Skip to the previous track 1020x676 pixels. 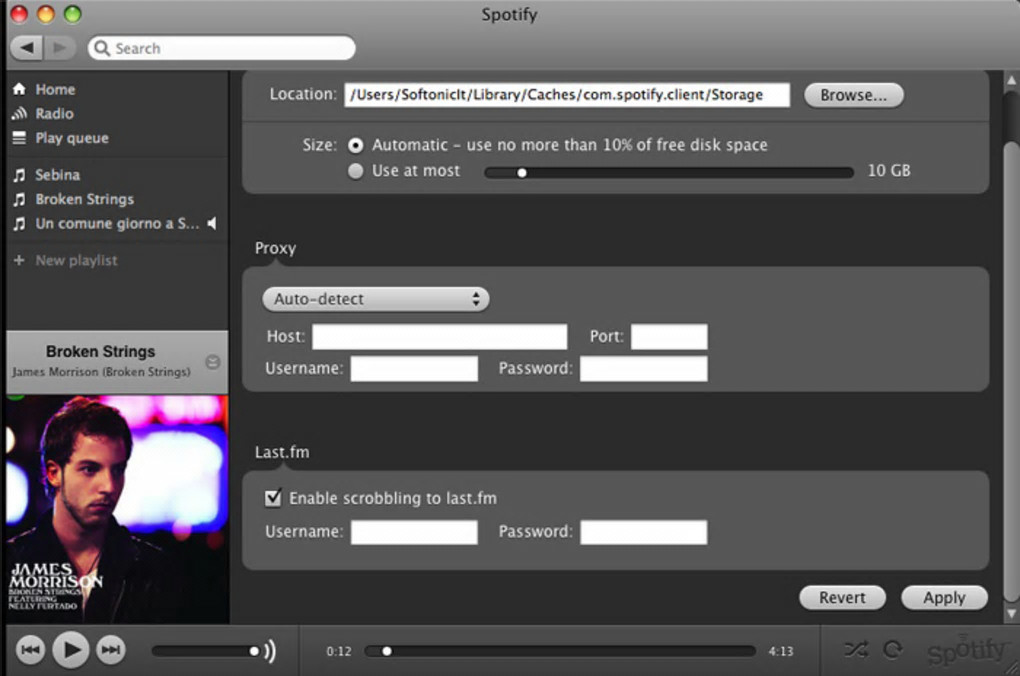tap(30, 649)
